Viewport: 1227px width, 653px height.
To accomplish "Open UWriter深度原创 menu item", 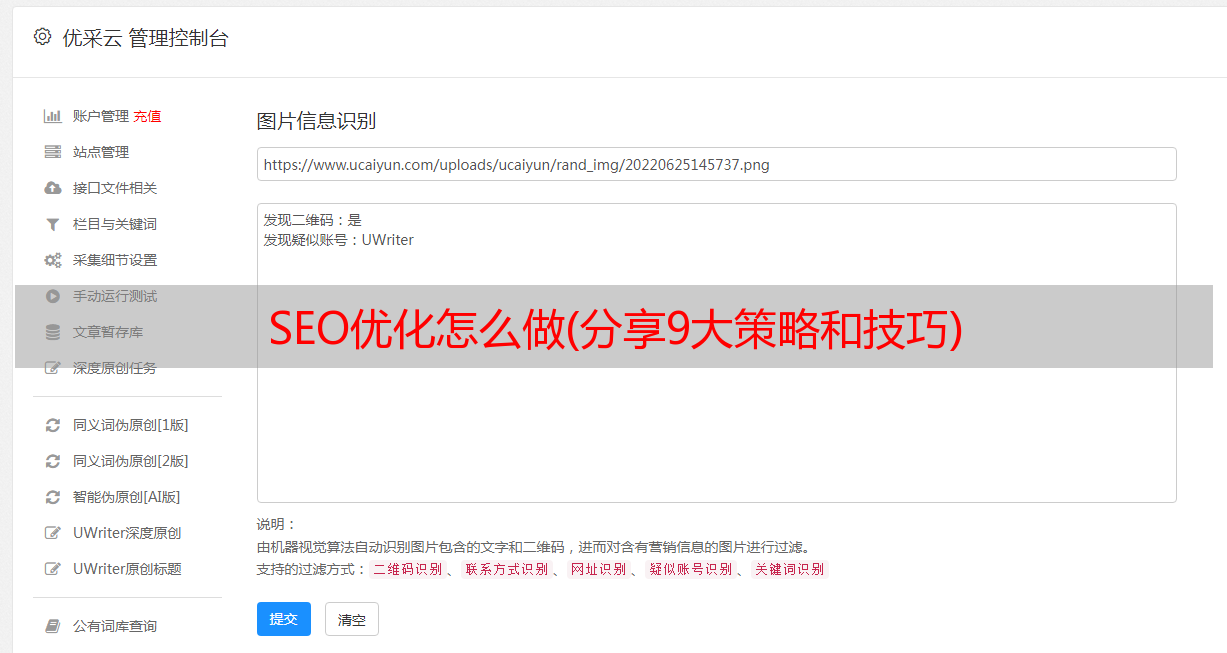I will click(x=127, y=533).
